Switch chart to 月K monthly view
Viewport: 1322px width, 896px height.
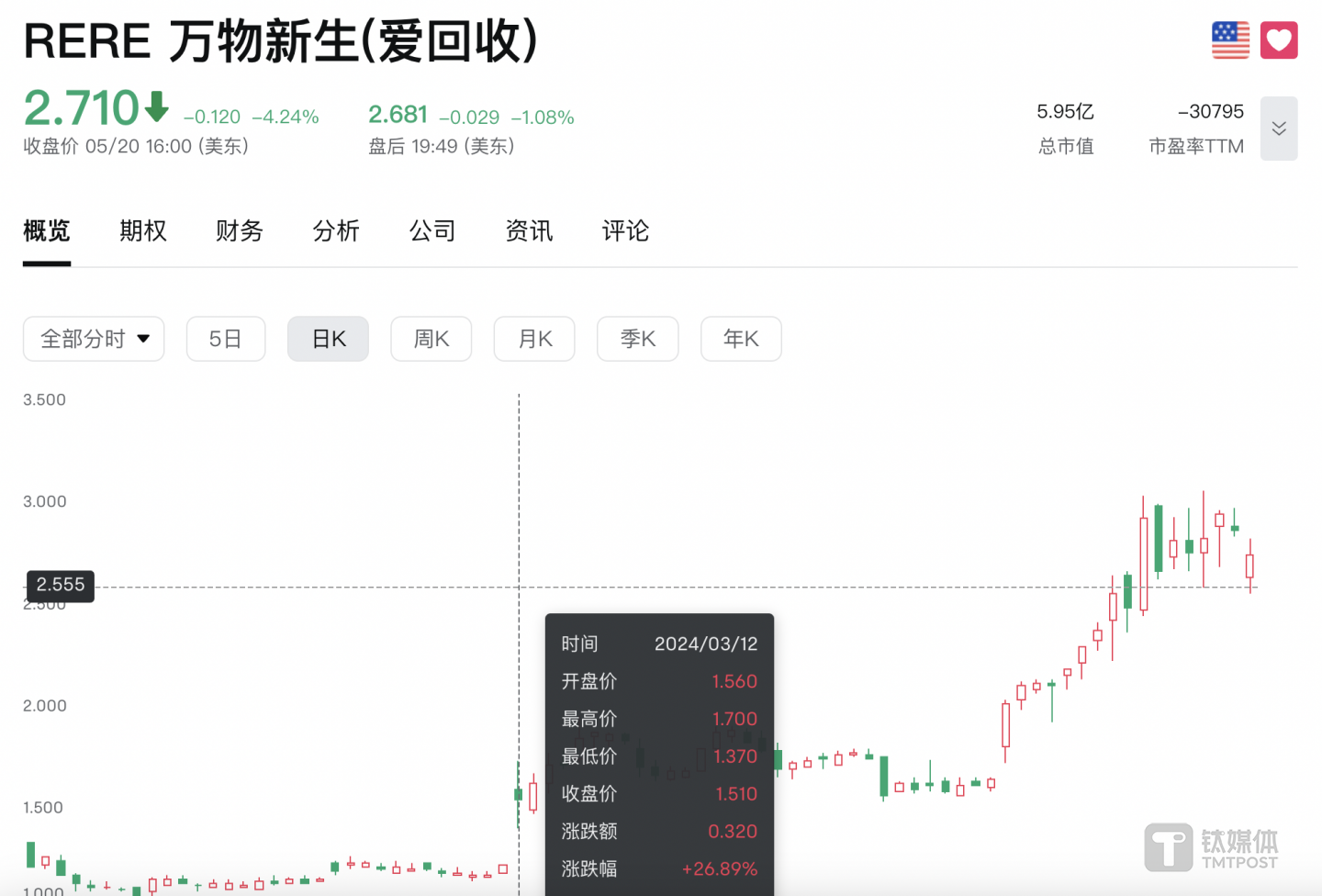point(534,339)
